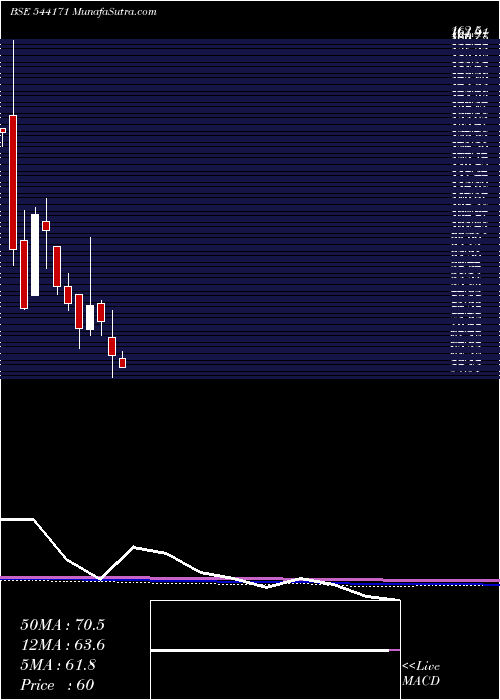
Task: Click the Price : 60 label
Action: tap(57, 685)
